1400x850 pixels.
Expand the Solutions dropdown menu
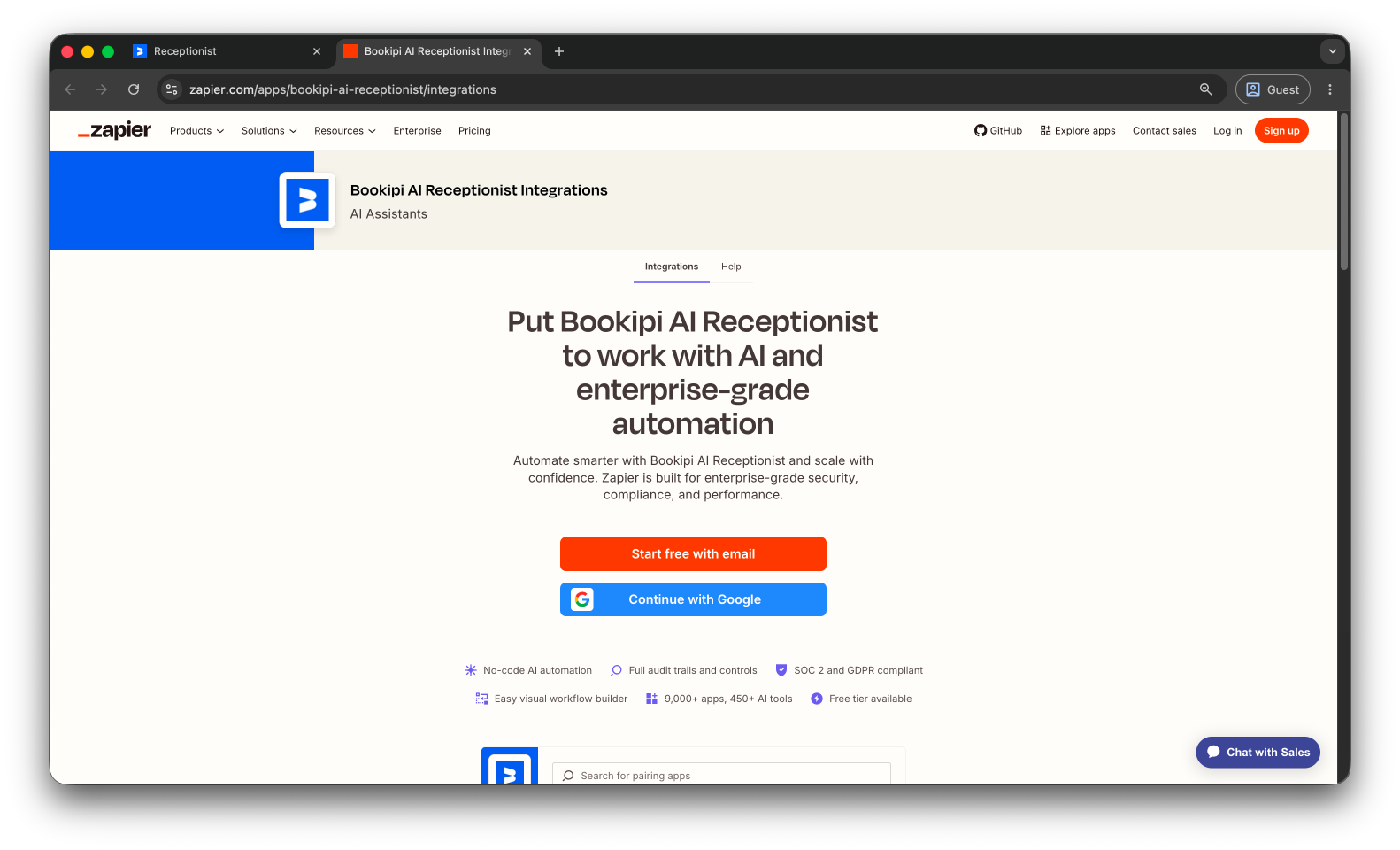tap(269, 130)
